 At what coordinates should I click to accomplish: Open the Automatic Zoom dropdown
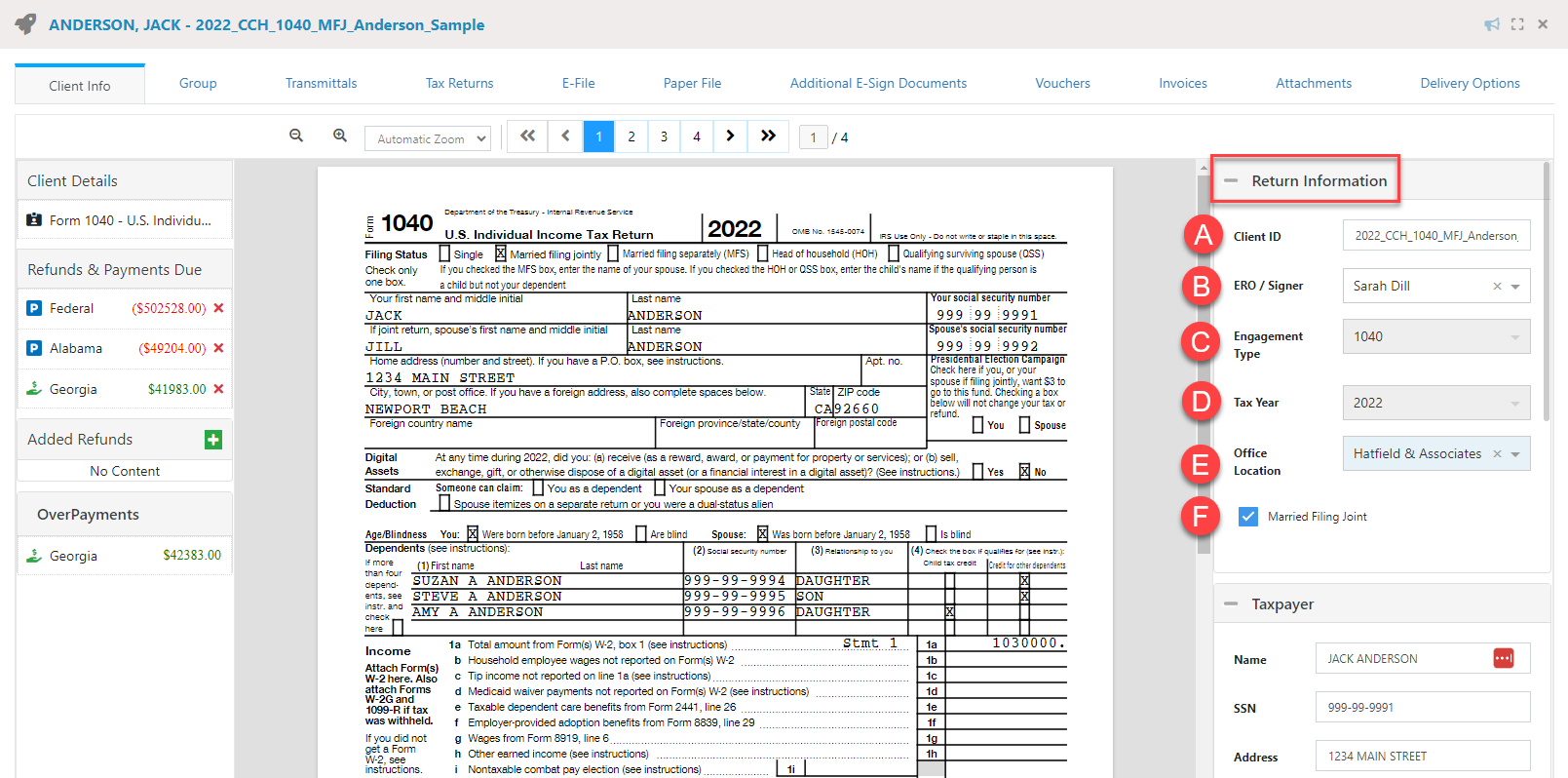[x=428, y=138]
